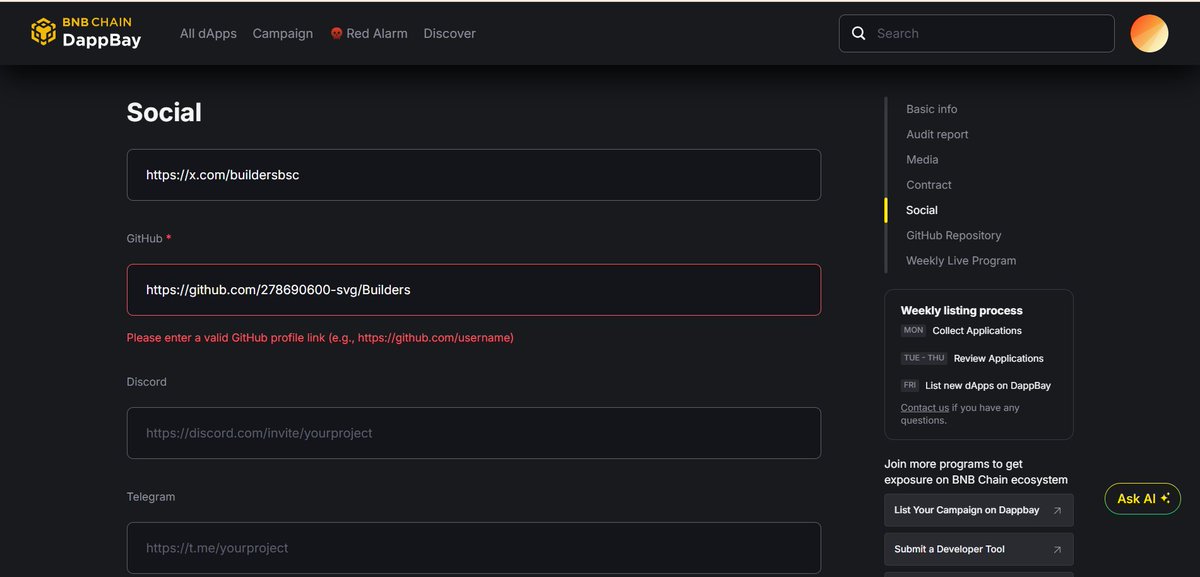The width and height of the screenshot is (1200, 577).
Task: Click arrow icon on Submit a Developer Tool
Action: tap(1057, 549)
